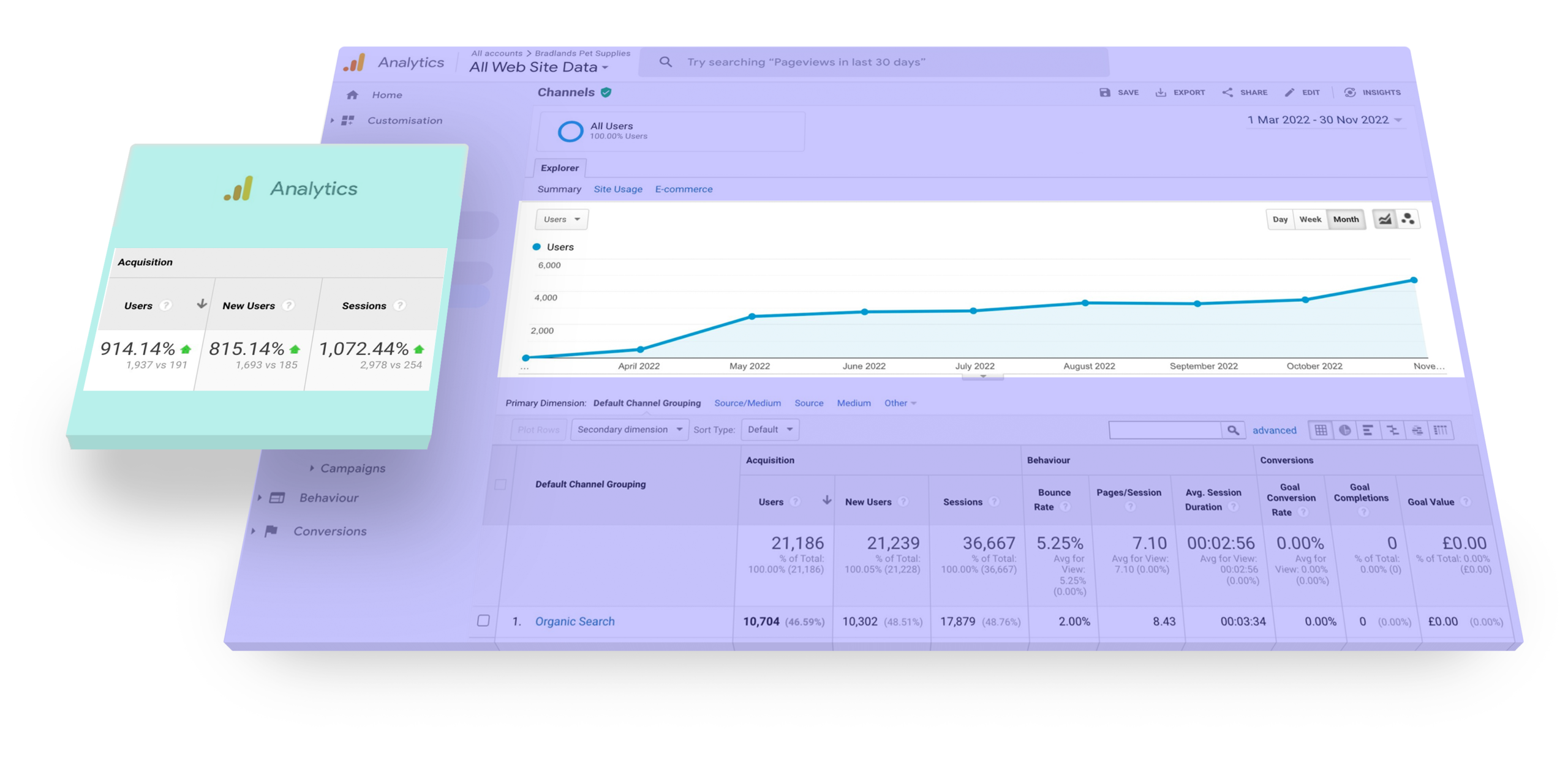Image resolution: width=1568 pixels, height=761 pixels.
Task: Click the Save report icon
Action: coord(1104,92)
